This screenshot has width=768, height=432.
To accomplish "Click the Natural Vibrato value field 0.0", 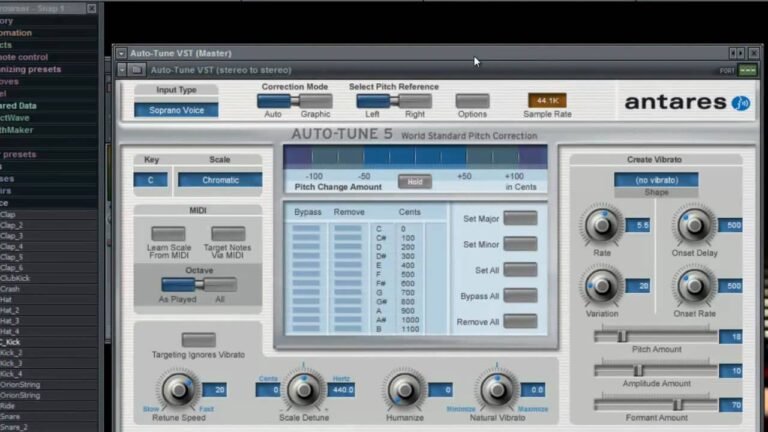I will (x=532, y=390).
